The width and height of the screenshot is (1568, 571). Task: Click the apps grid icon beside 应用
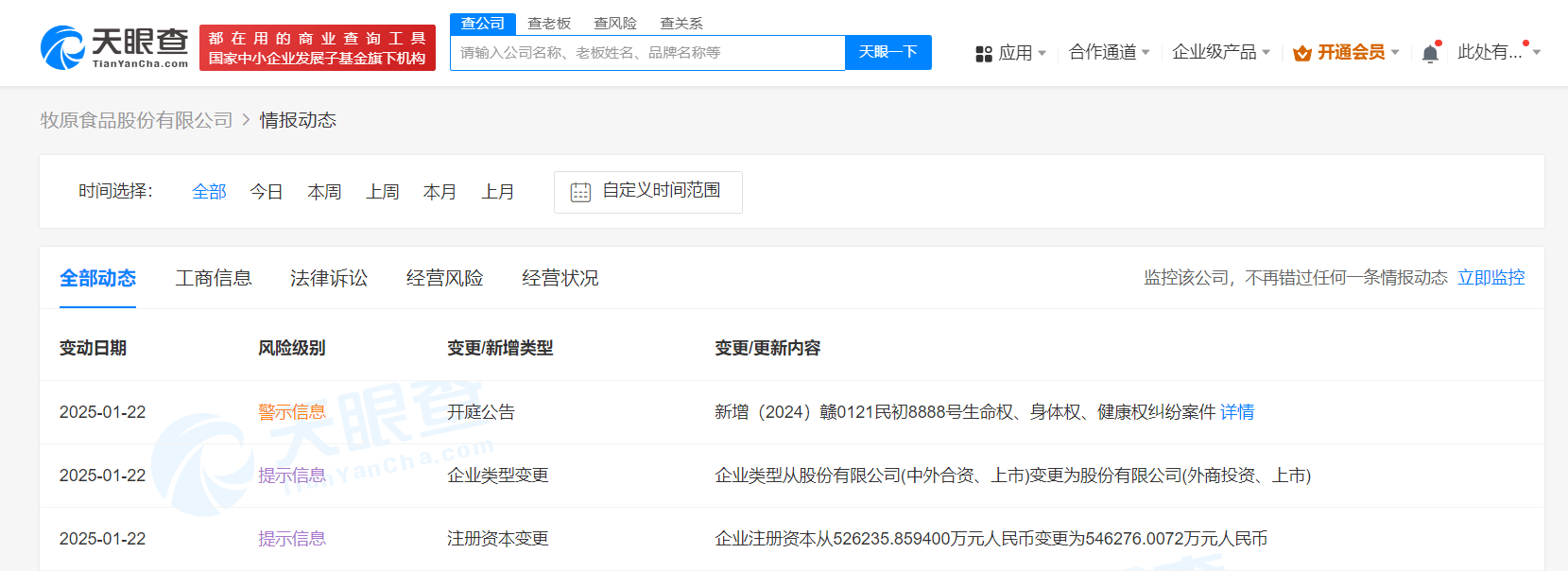pos(984,54)
